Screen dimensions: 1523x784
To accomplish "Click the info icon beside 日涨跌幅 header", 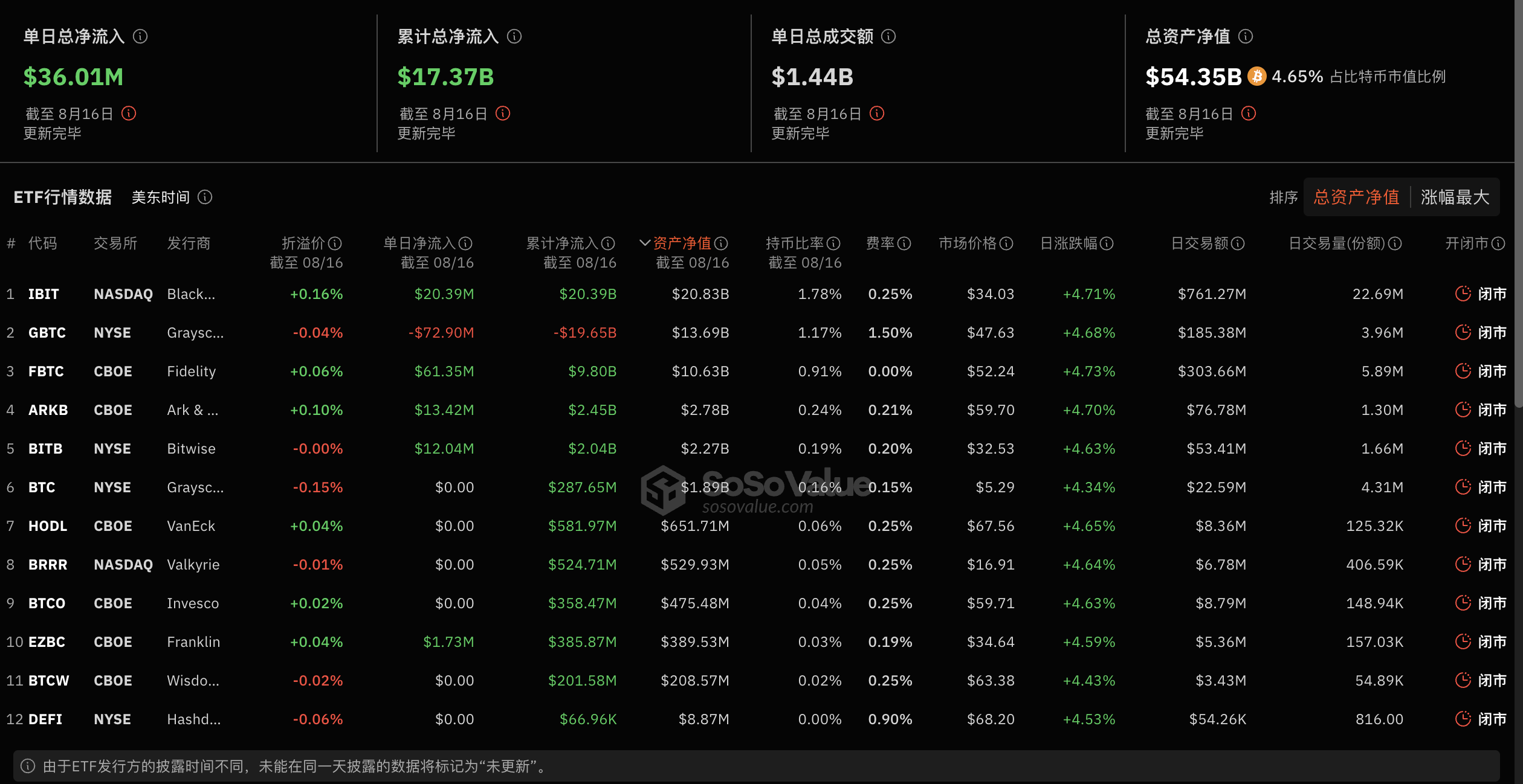I will [x=1107, y=243].
